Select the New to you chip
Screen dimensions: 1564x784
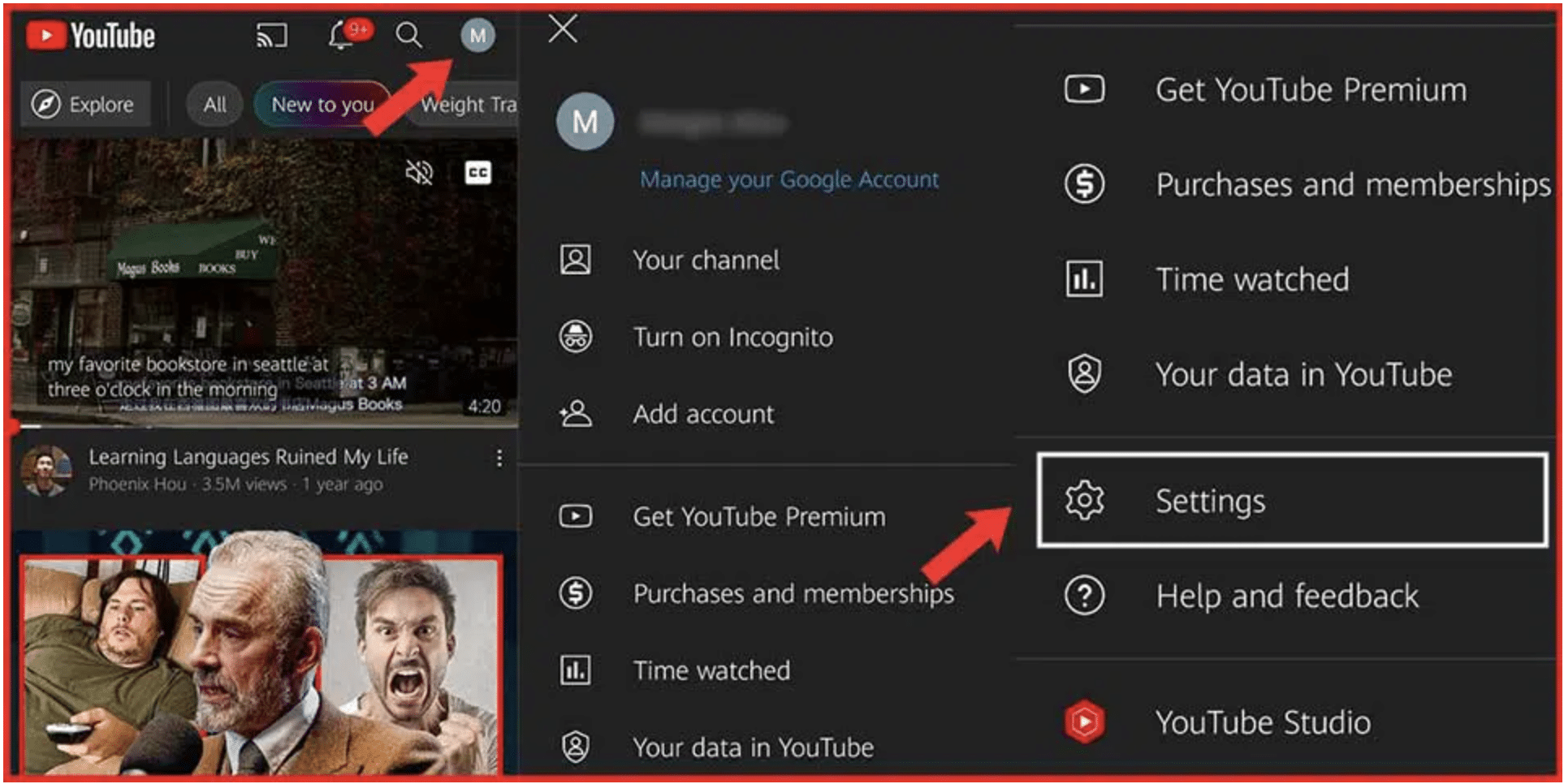click(322, 104)
